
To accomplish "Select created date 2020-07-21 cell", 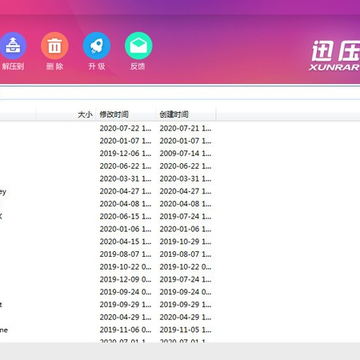I will [185, 128].
